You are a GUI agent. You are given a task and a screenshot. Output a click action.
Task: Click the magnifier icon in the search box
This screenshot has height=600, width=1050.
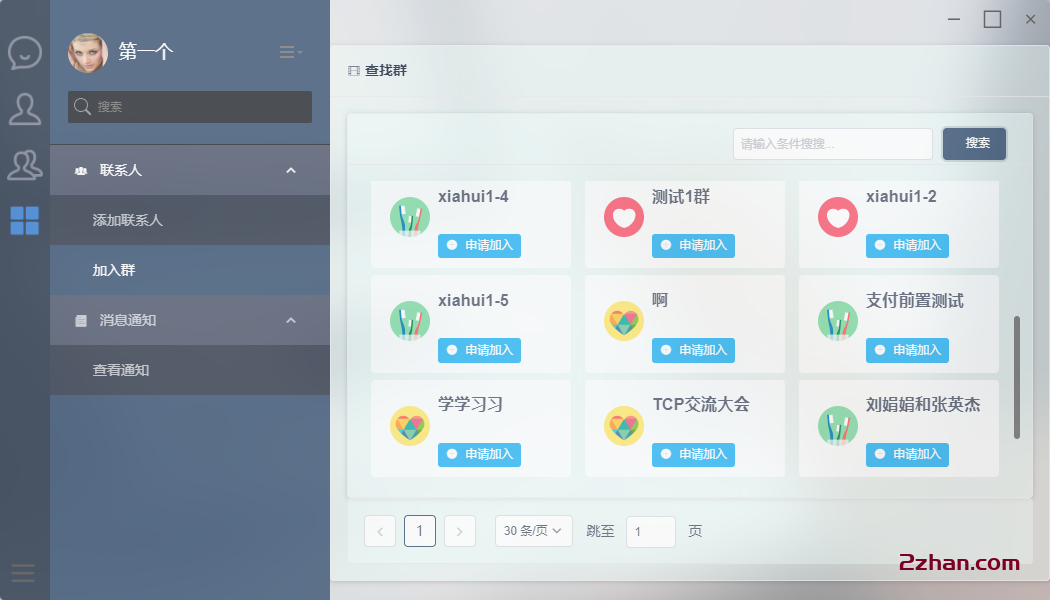pos(82,106)
